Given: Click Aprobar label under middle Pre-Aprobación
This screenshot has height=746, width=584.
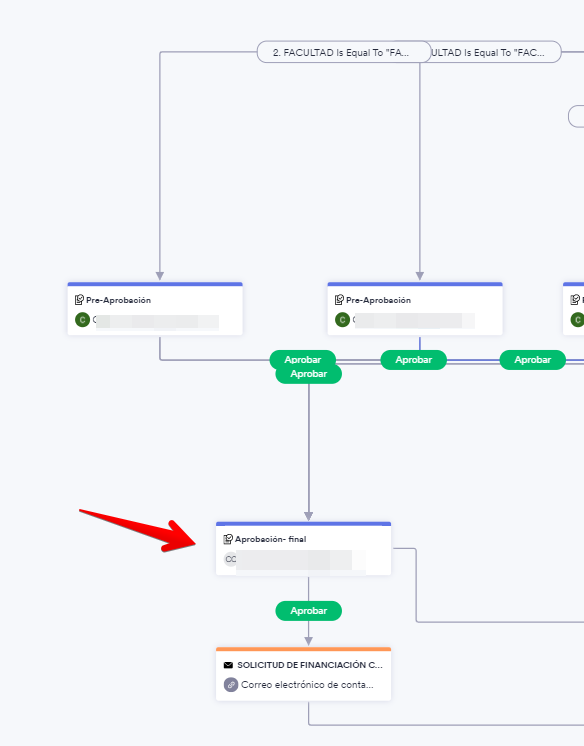Looking at the screenshot, I should point(414,360).
